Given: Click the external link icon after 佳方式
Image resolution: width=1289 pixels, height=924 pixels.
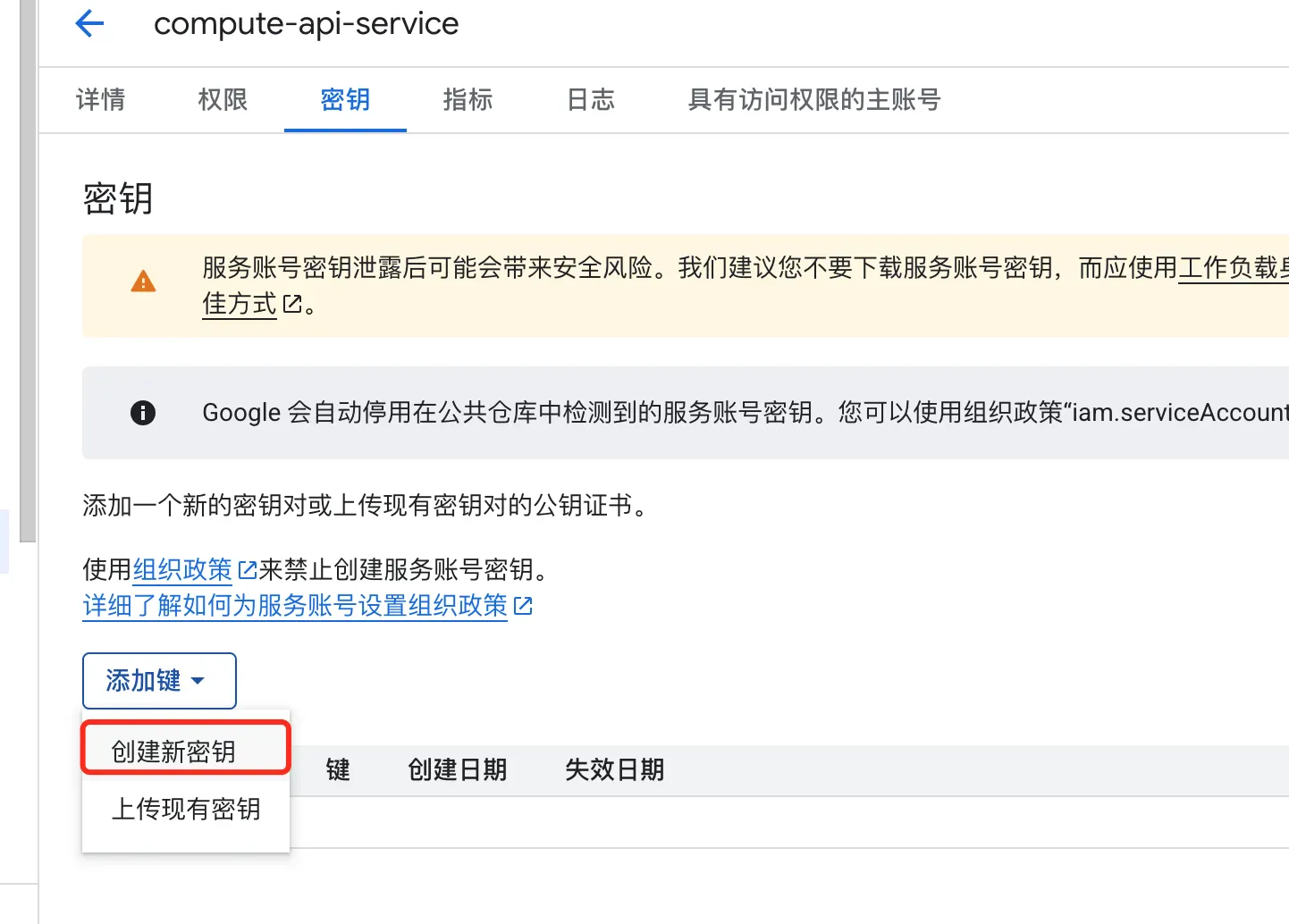Looking at the screenshot, I should pyautogui.click(x=292, y=304).
